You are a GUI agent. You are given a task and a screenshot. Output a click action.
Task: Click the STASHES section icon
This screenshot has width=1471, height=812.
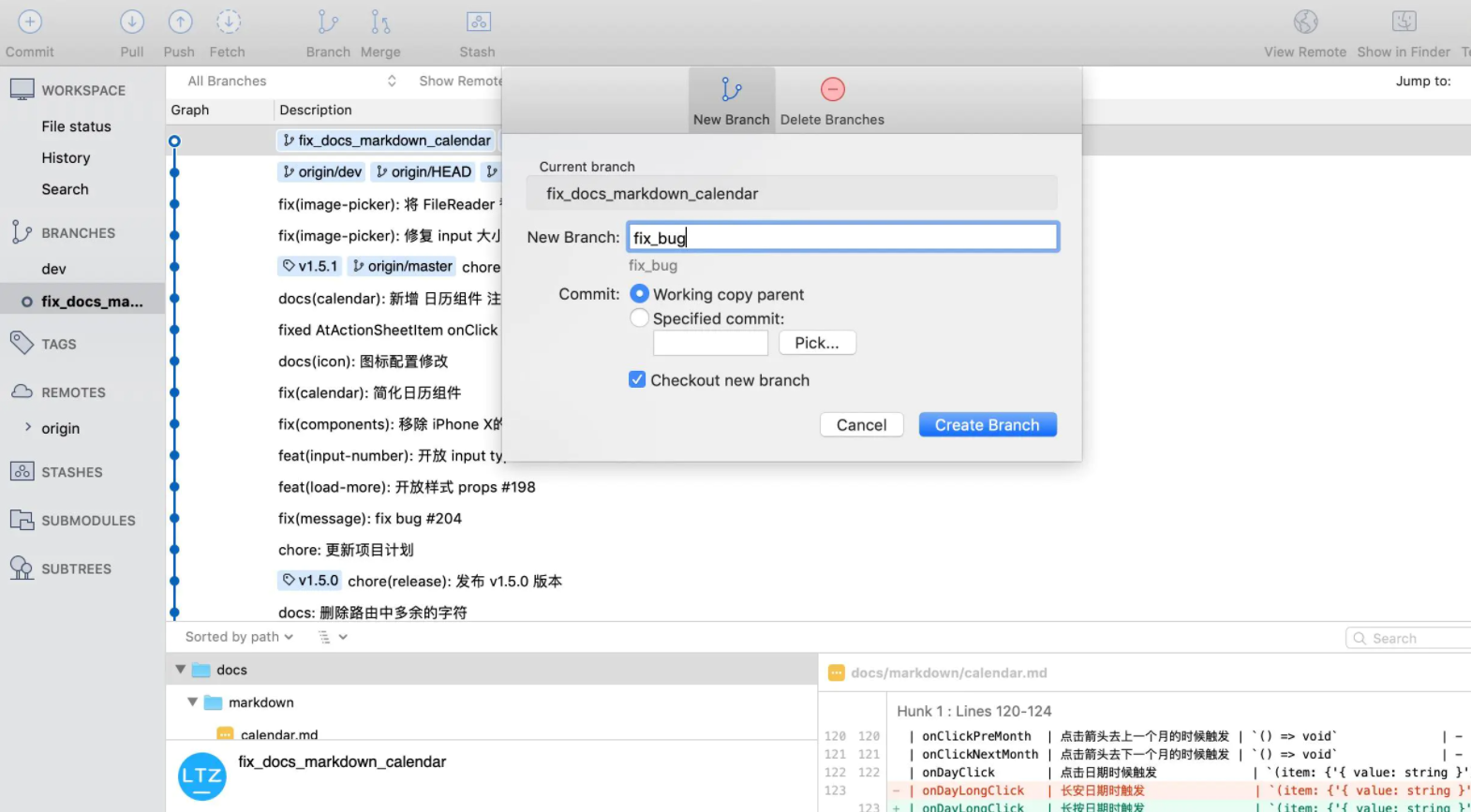click(x=22, y=471)
